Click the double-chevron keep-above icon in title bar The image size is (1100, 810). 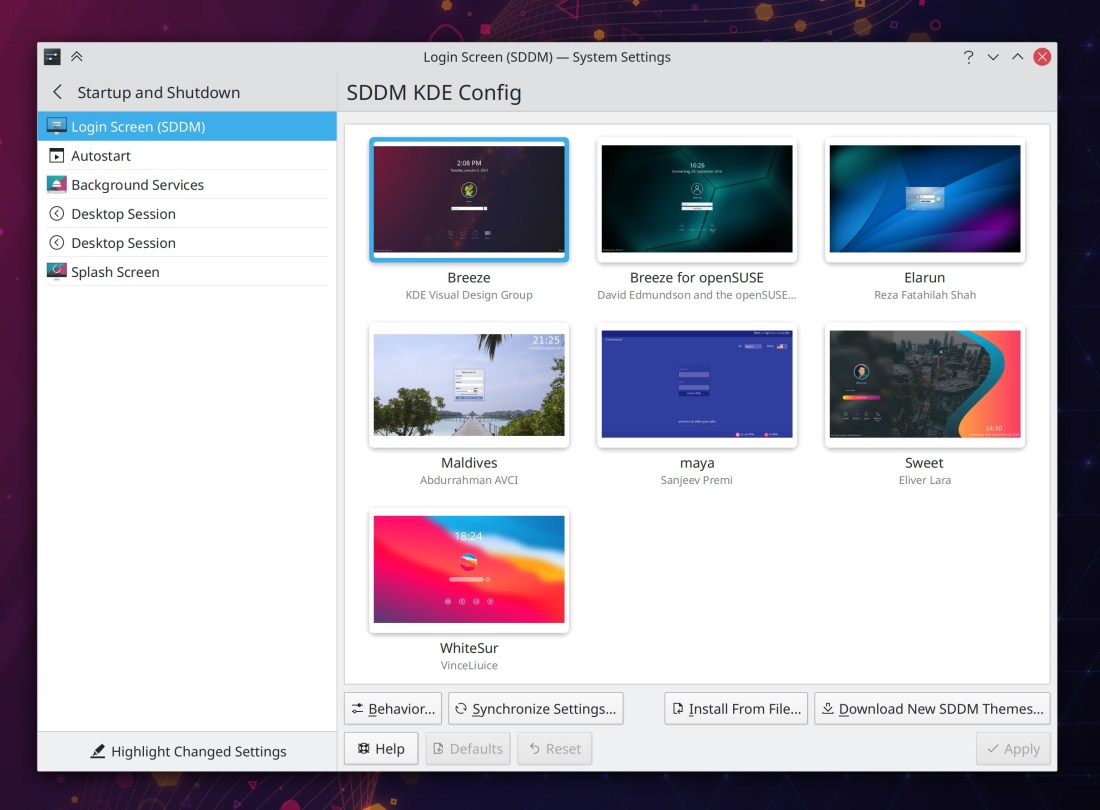pyautogui.click(x=77, y=57)
